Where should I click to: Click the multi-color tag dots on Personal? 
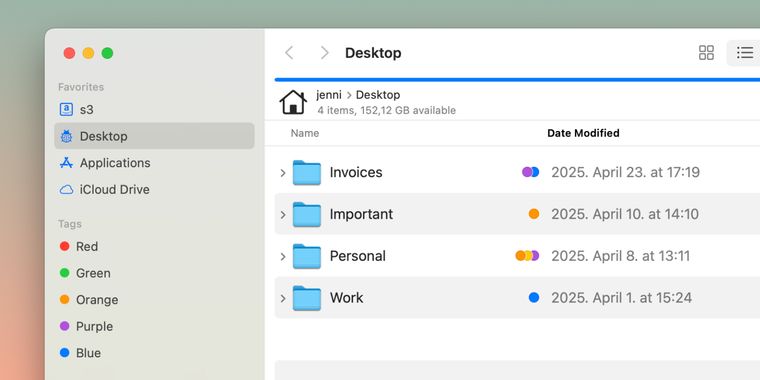point(527,255)
